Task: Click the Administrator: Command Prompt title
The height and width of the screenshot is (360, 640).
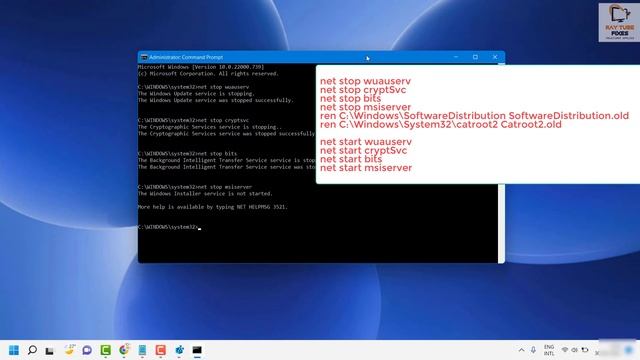Action: pos(186,57)
